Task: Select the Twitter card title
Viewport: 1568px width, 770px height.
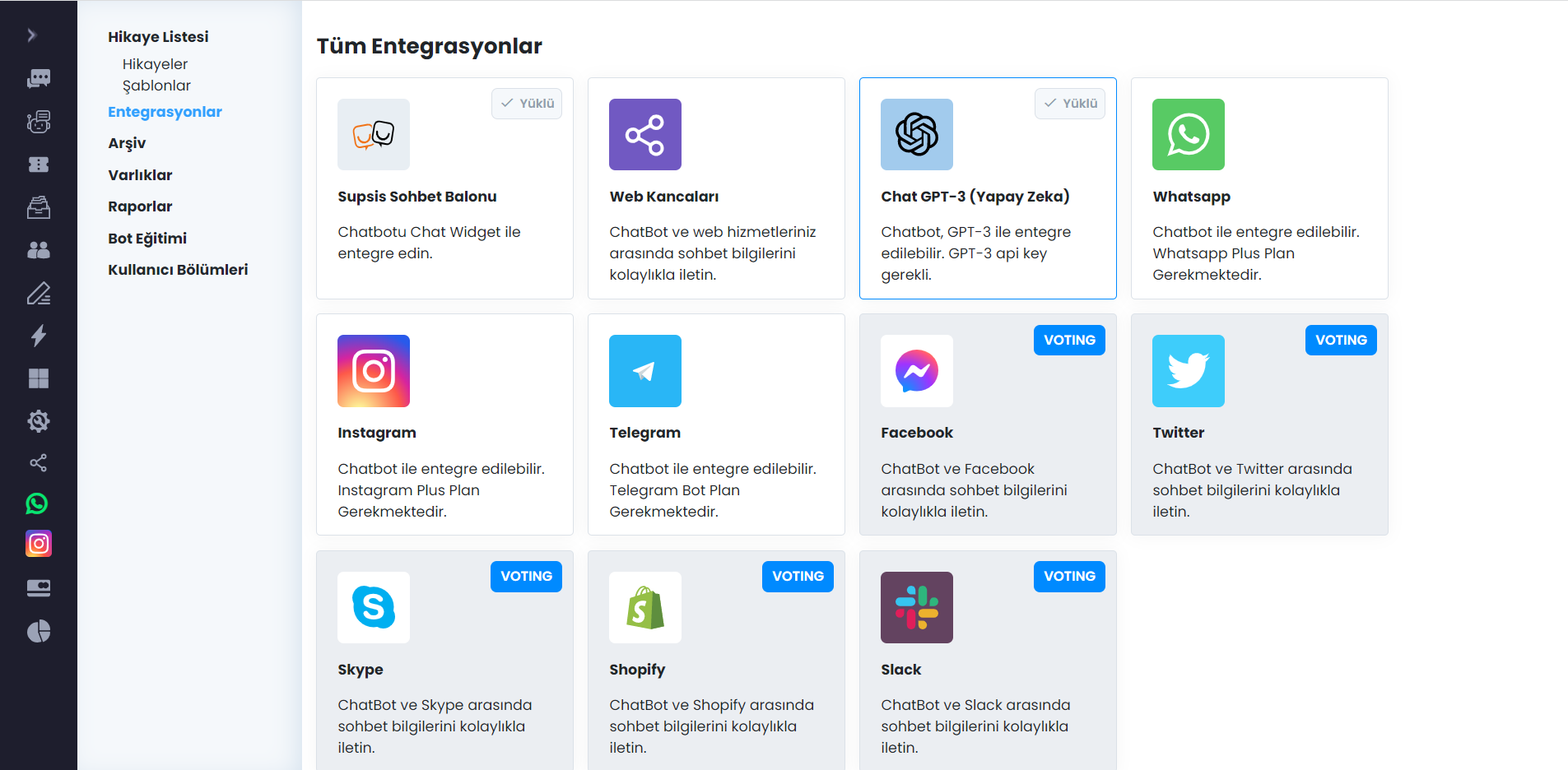Action: [x=1179, y=433]
